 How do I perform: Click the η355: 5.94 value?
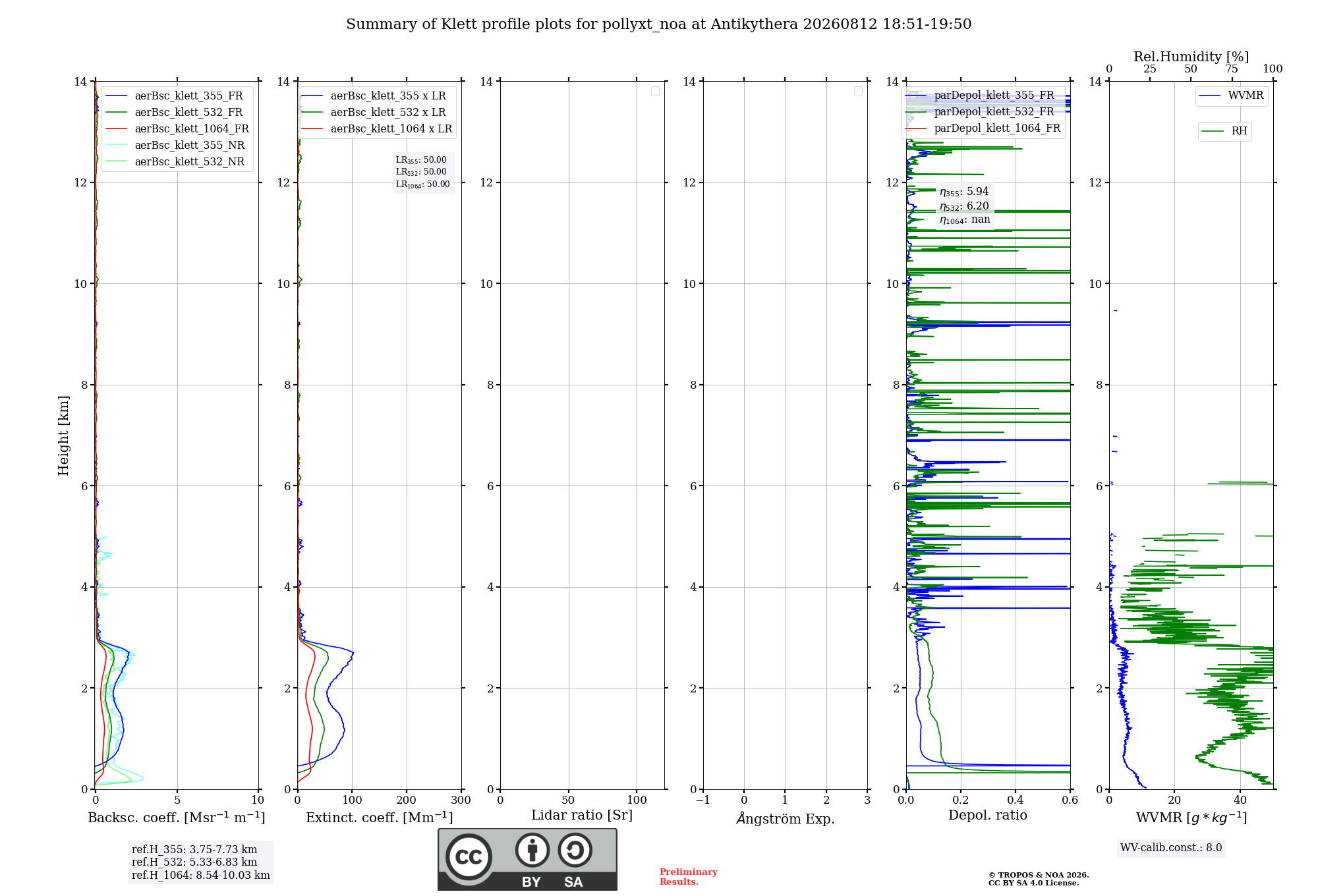(964, 192)
